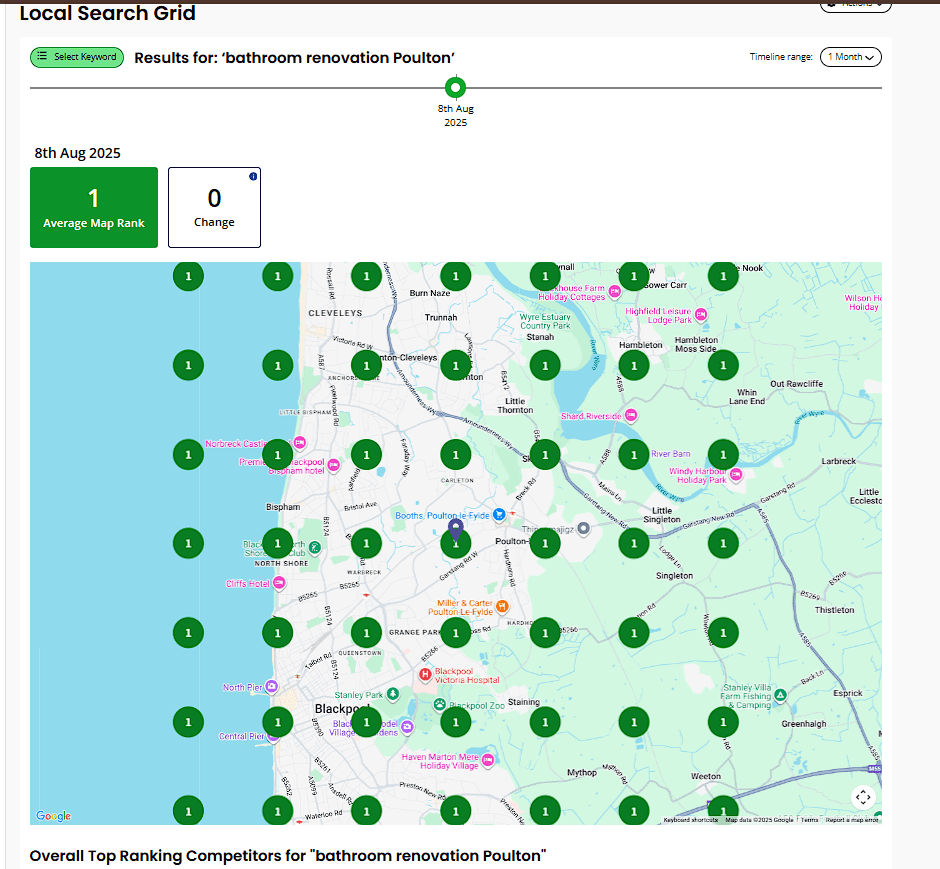Image resolution: width=940 pixels, height=869 pixels.
Task: Click the Blackpool Zoo map icon
Action: point(440,704)
